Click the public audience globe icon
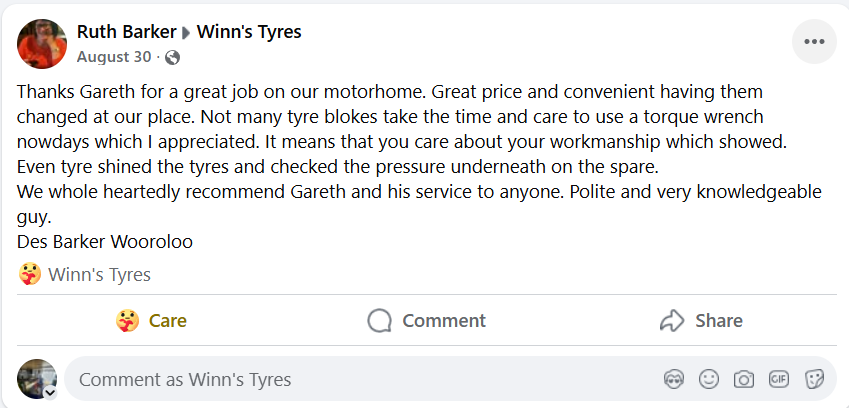 pos(172,57)
